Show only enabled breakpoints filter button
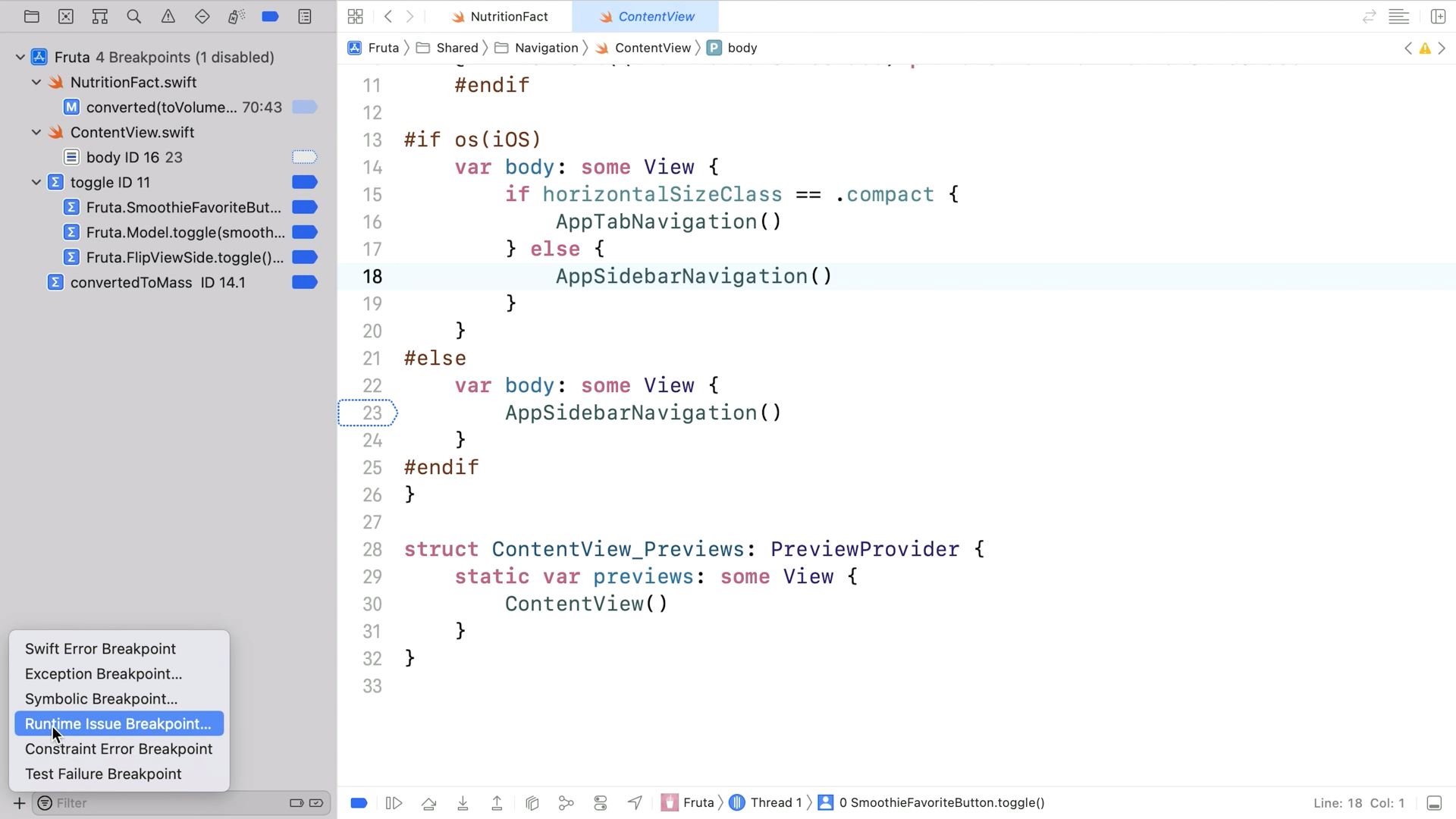This screenshot has width=1456, height=819. point(297,803)
